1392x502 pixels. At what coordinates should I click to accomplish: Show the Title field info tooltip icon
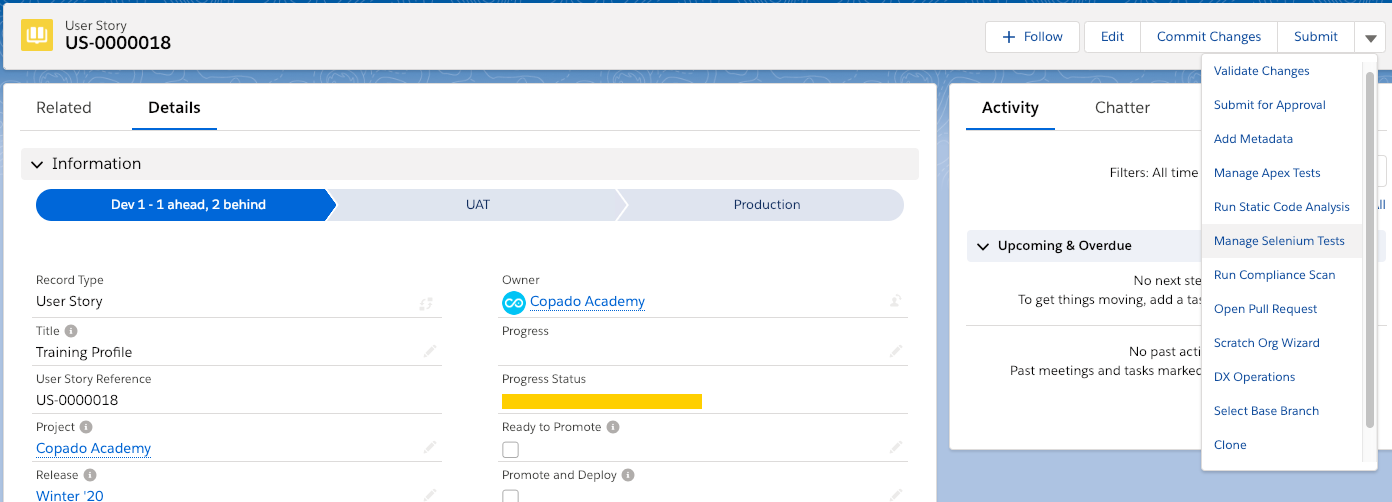click(72, 331)
